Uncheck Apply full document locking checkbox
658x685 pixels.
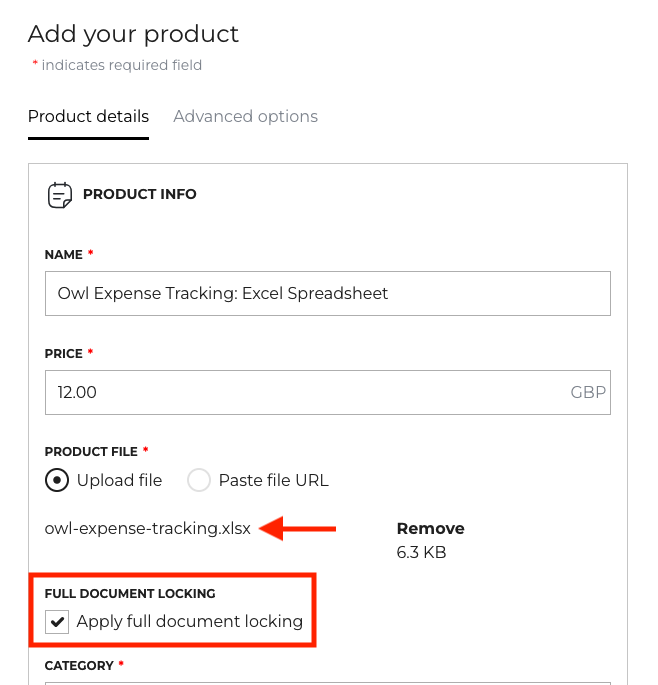(57, 621)
